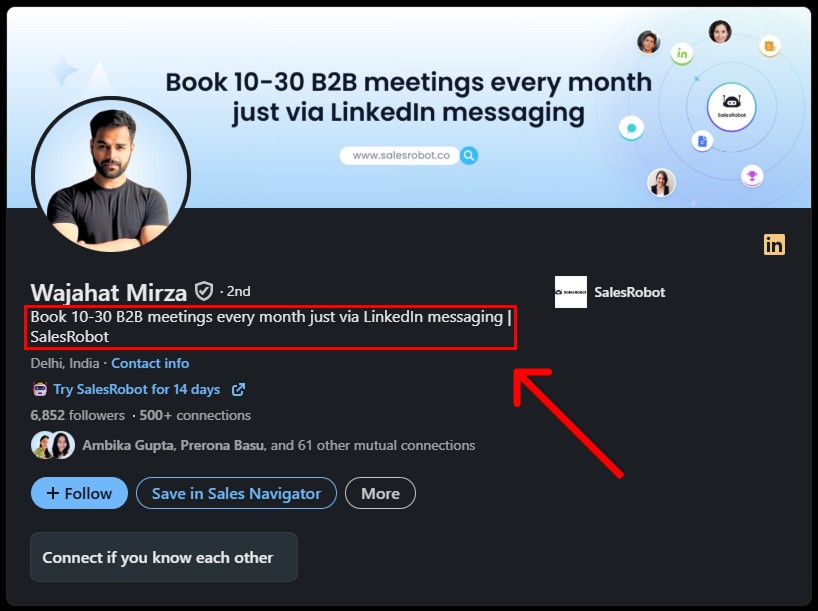View Wajahat Mirza's profile photo

111,176
